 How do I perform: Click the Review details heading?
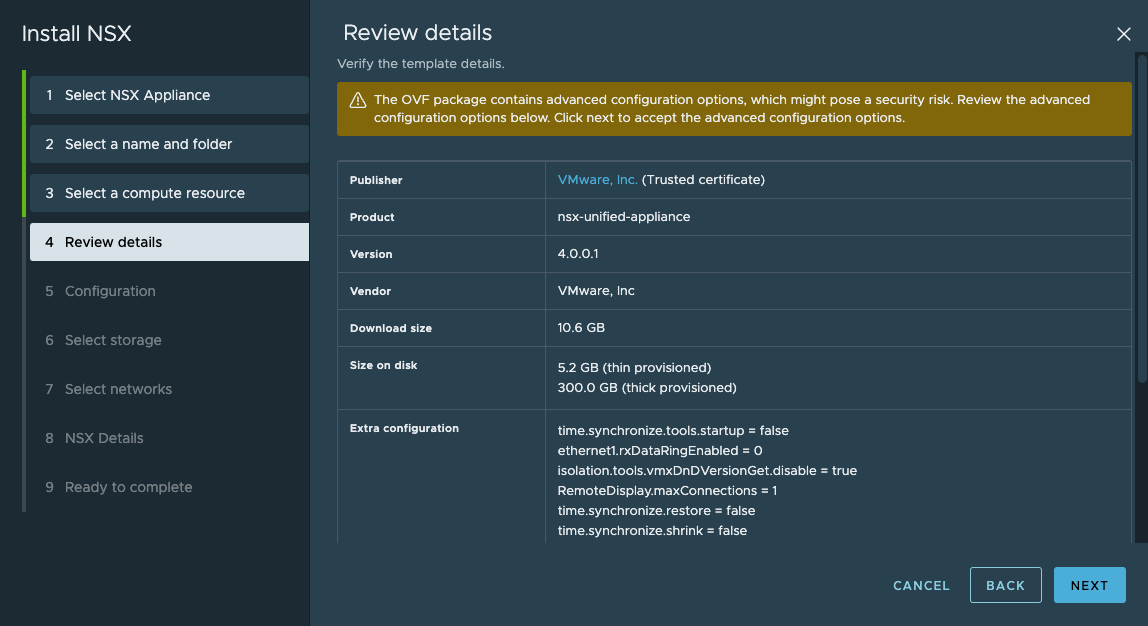[x=417, y=33]
